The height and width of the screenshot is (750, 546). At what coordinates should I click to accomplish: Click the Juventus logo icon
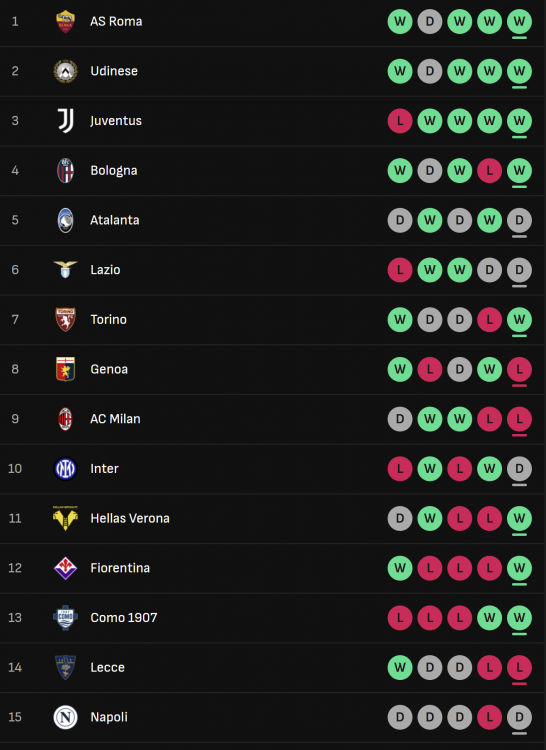point(66,121)
